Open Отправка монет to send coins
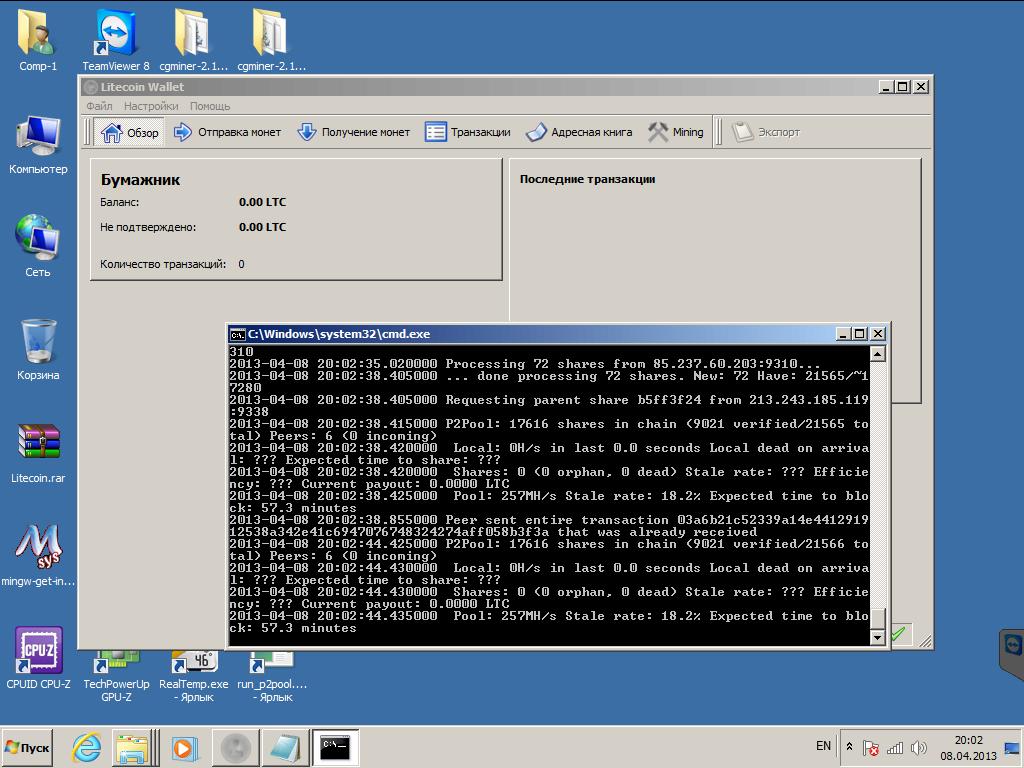 coord(227,133)
